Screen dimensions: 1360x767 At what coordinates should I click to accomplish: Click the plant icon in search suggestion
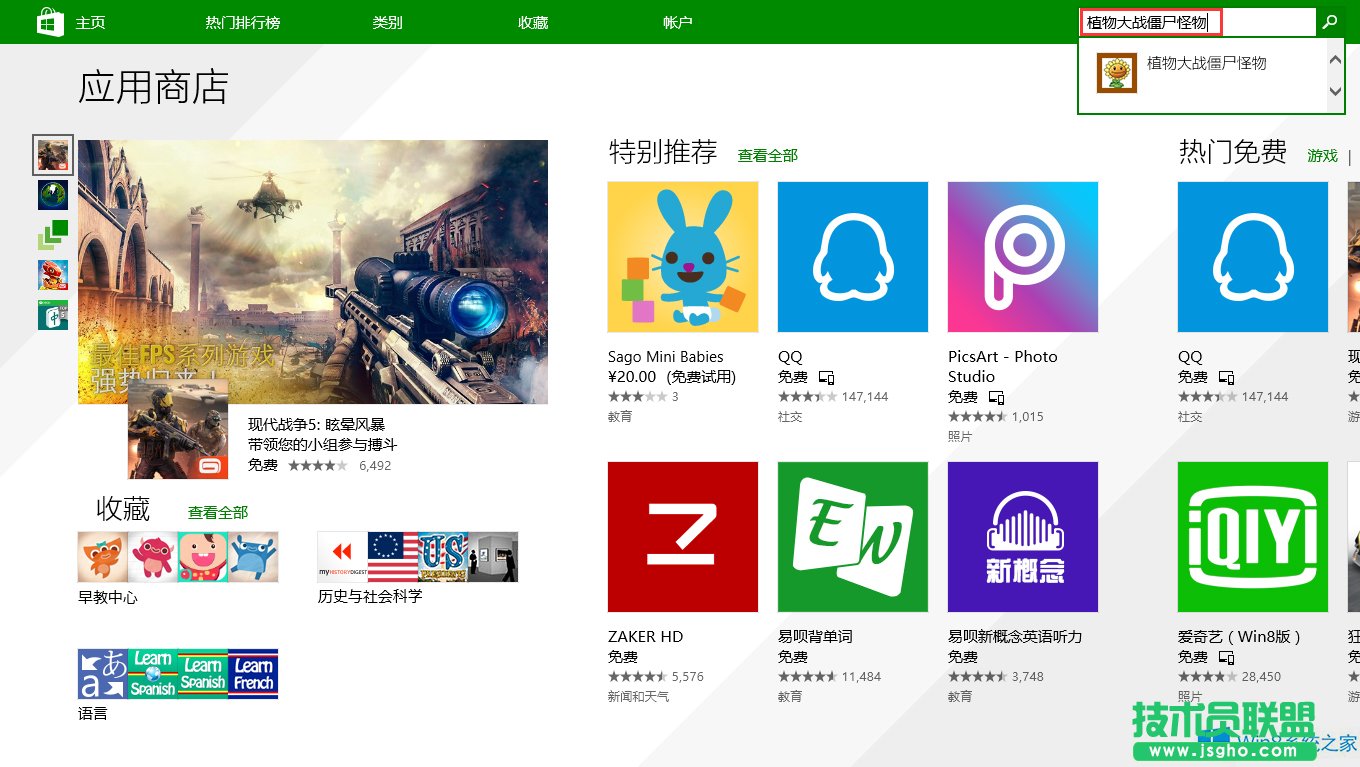1116,73
